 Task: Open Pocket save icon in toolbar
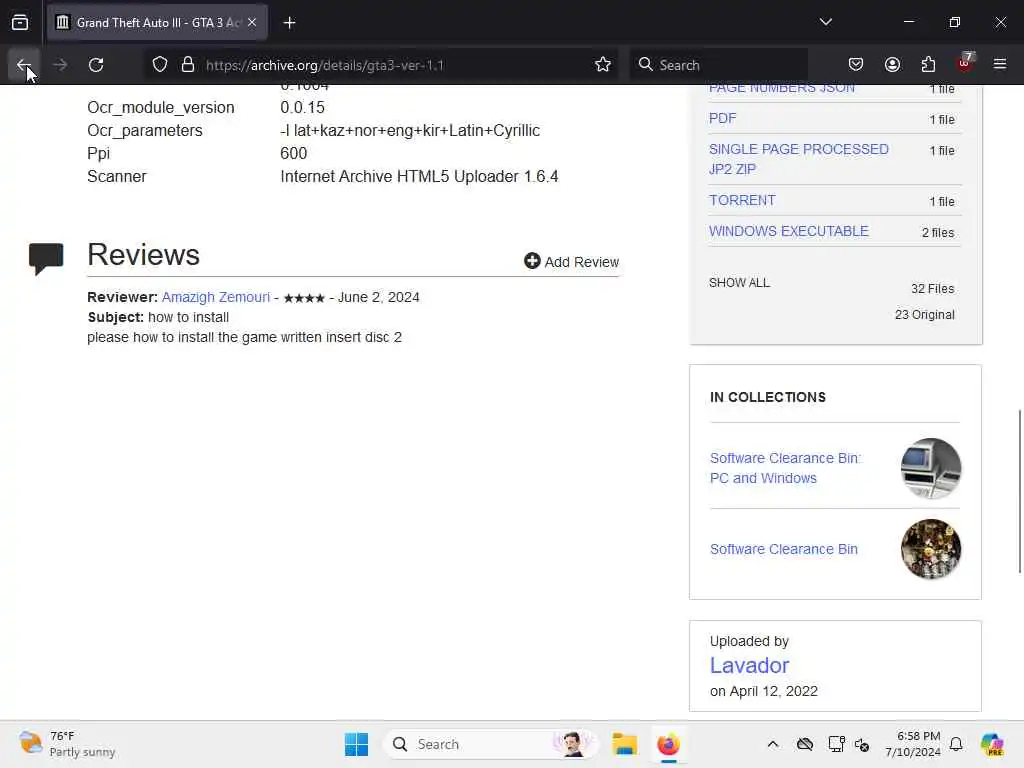[856, 64]
